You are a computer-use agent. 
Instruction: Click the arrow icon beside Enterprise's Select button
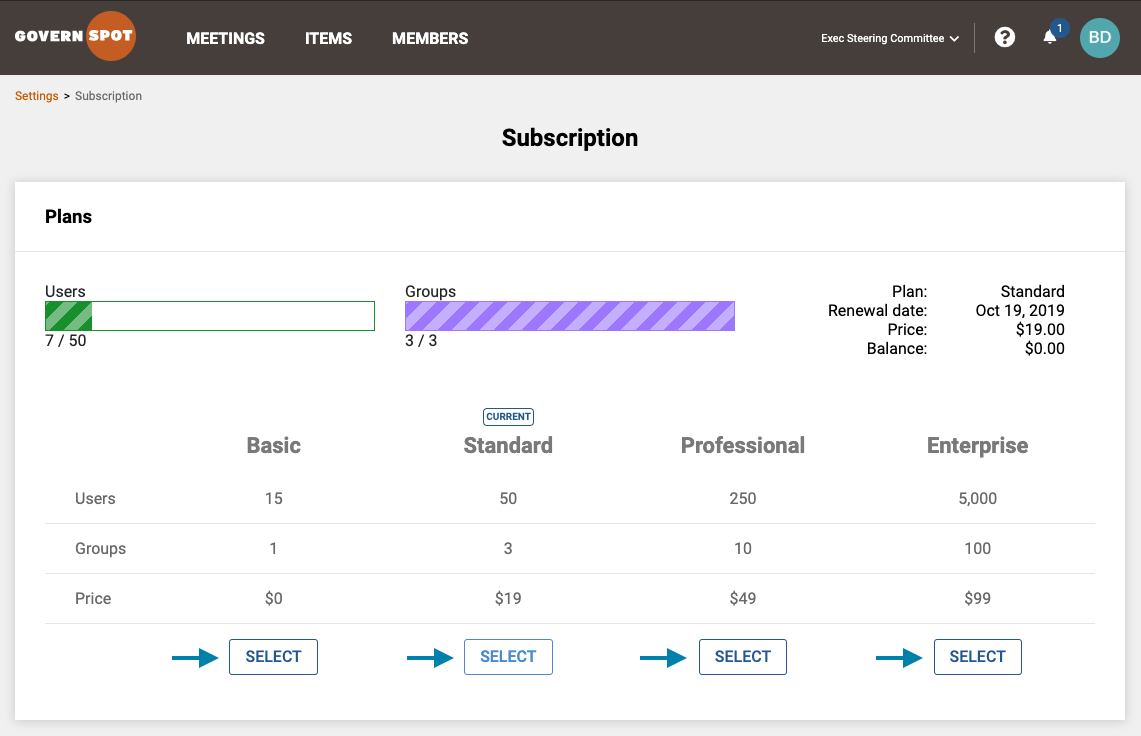coord(899,657)
